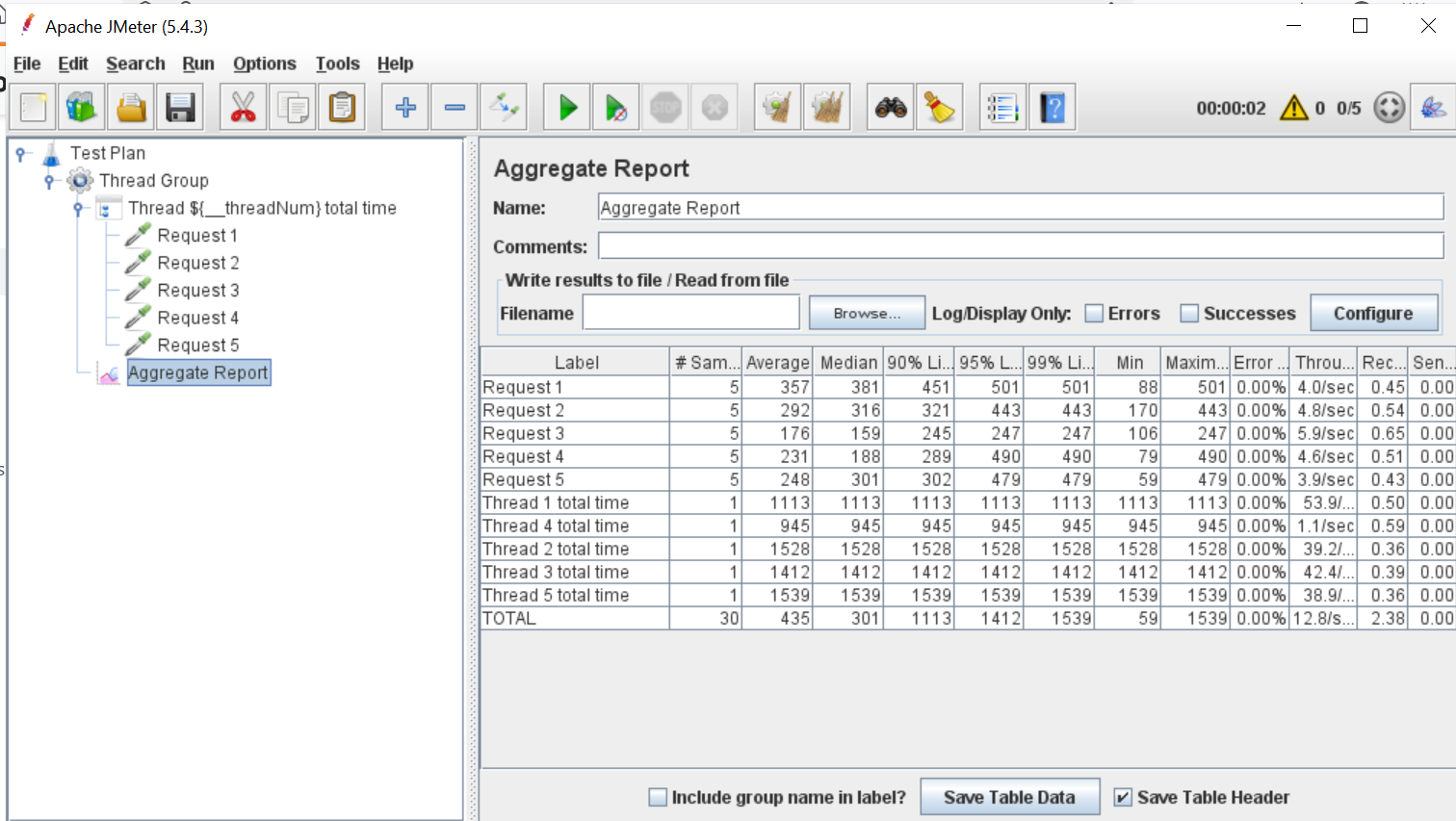Click the Reset Search broom icon

coord(940,107)
